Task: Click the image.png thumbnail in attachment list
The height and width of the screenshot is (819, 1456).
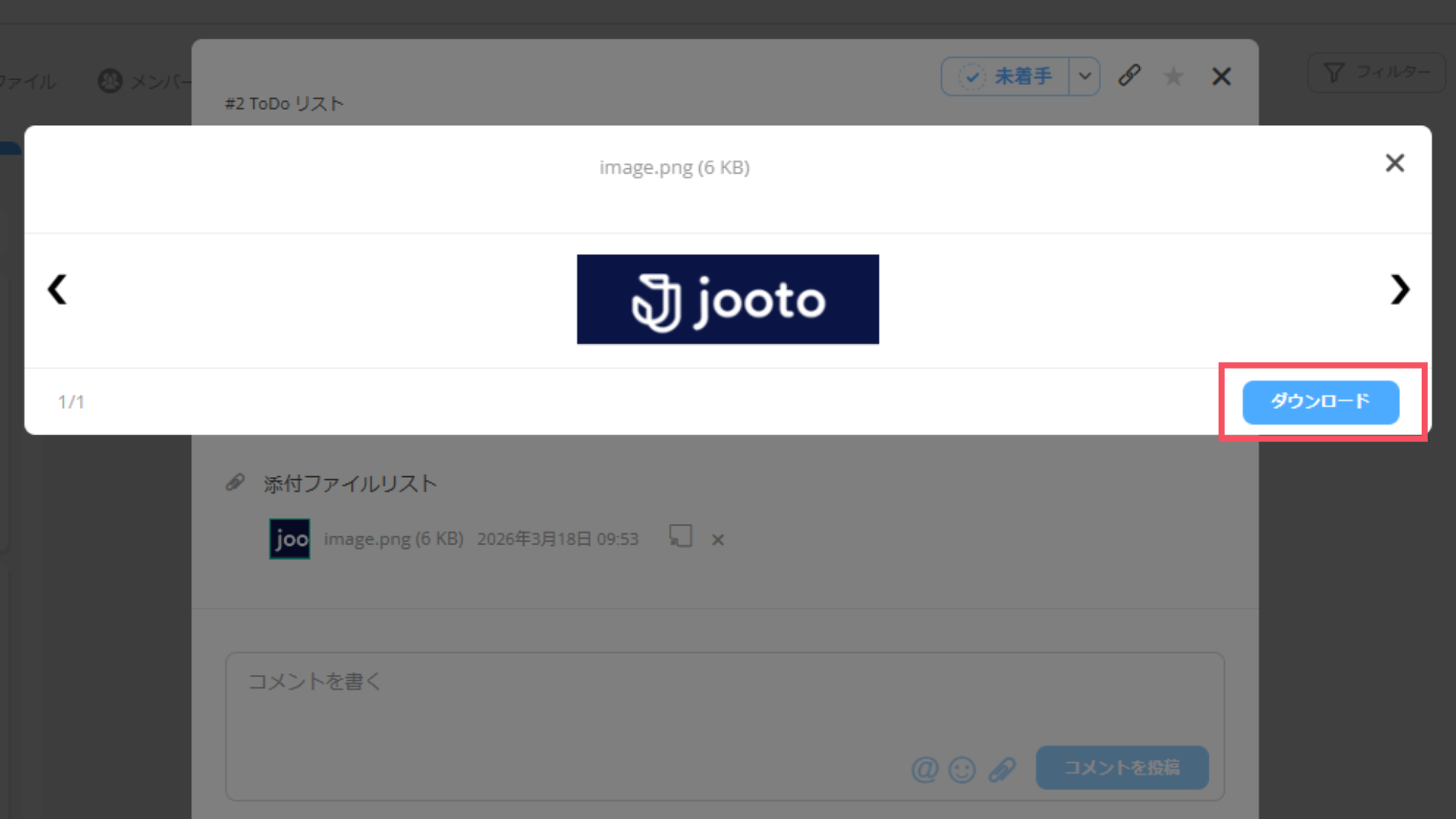Action: (x=290, y=539)
